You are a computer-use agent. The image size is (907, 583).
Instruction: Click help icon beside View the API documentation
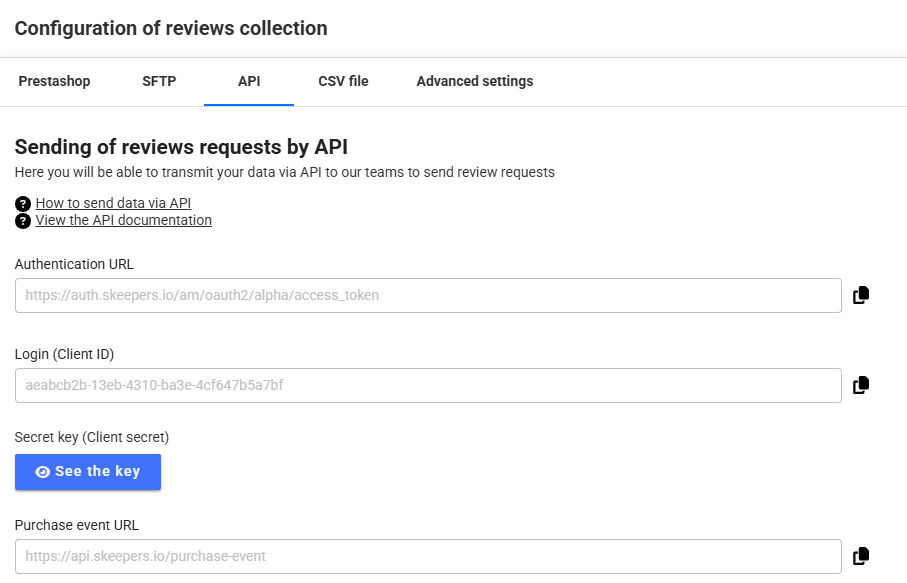tap(23, 221)
